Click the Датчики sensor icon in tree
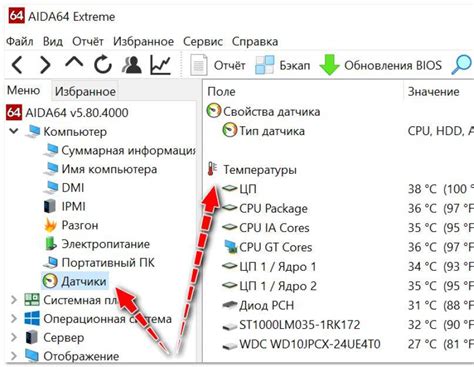The width and height of the screenshot is (474, 367). (50, 281)
